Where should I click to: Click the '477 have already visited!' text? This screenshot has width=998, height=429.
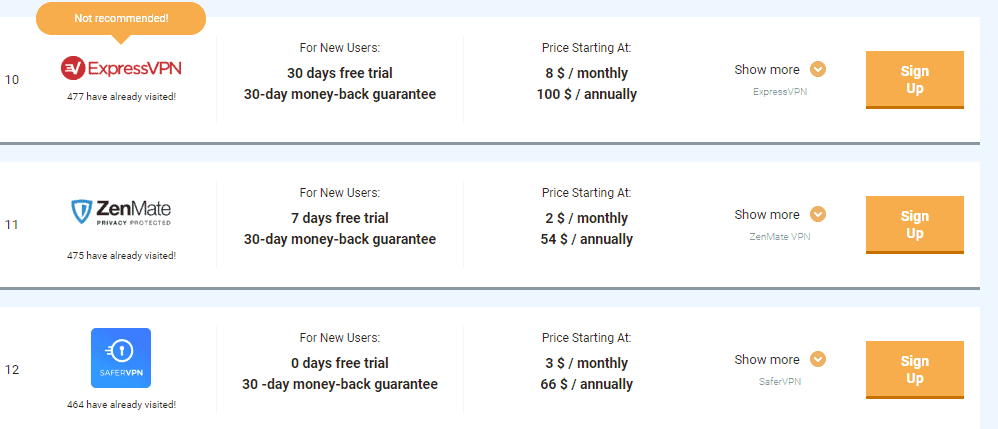[x=121, y=97]
